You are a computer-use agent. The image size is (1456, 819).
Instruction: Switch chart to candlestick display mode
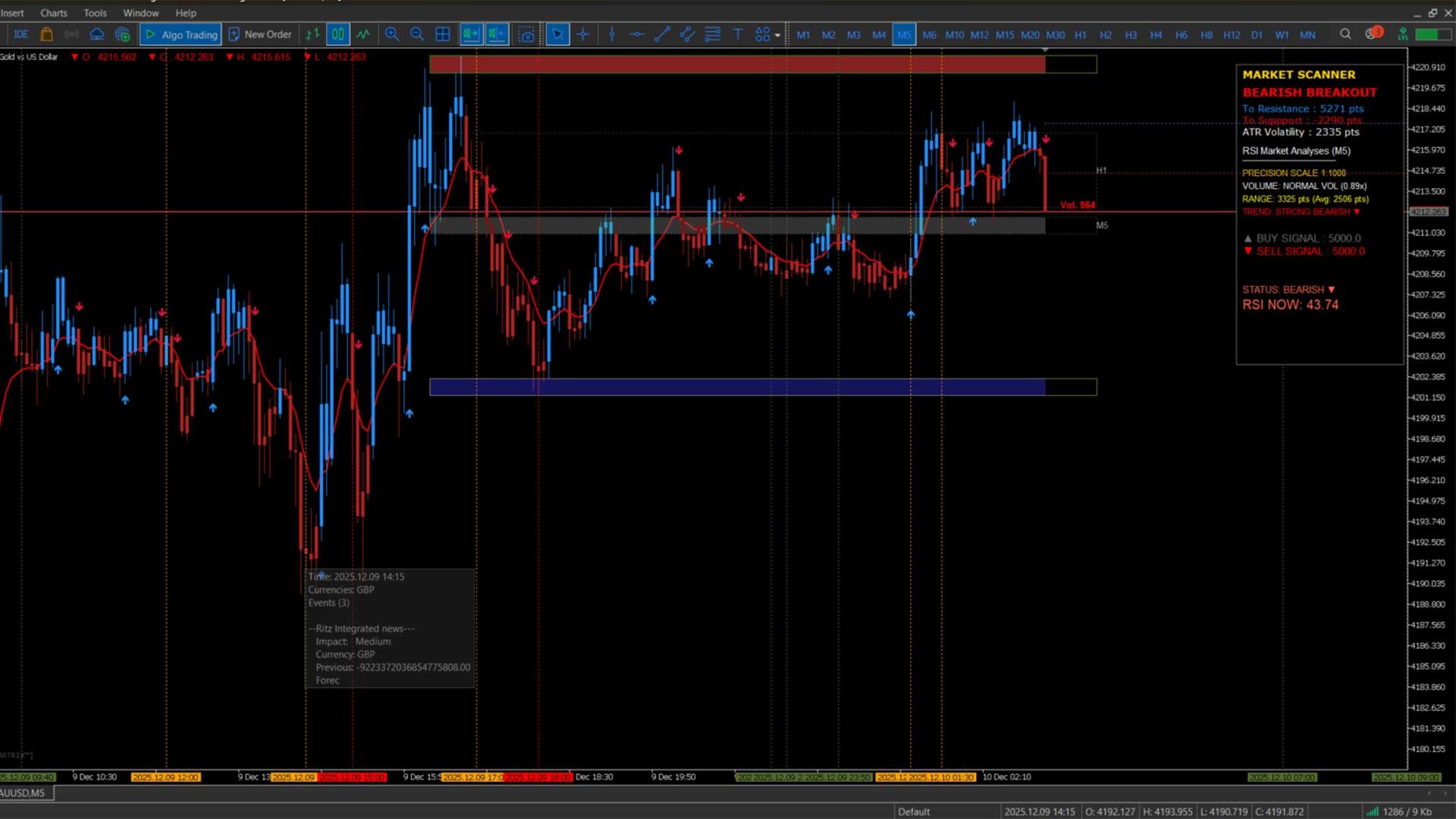pyautogui.click(x=338, y=34)
